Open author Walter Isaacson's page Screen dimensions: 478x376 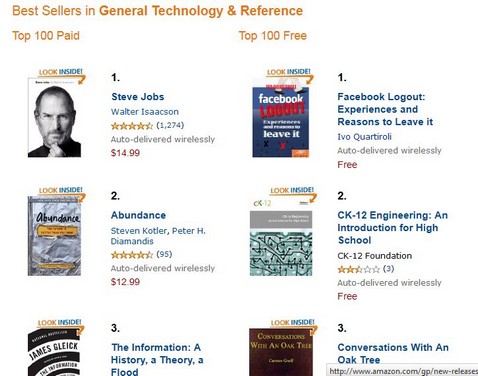[145, 112]
